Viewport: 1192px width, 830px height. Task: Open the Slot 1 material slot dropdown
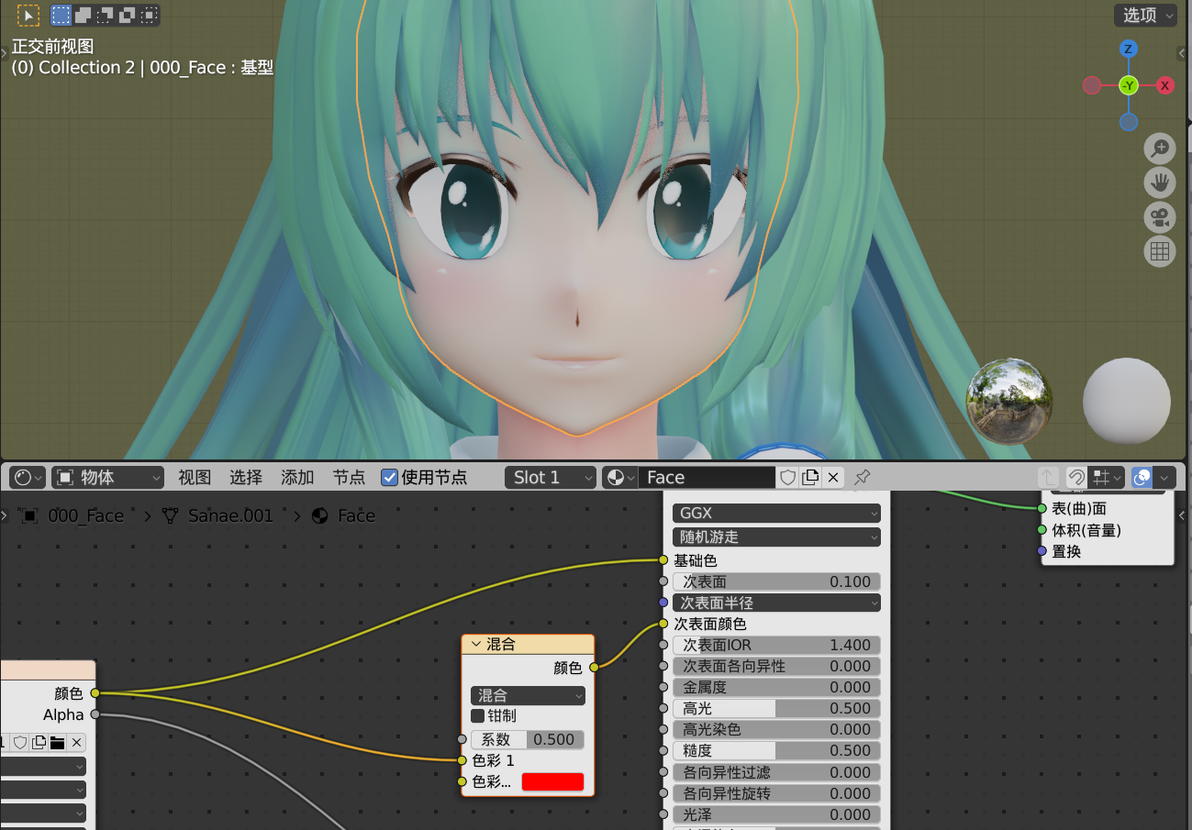[x=550, y=477]
